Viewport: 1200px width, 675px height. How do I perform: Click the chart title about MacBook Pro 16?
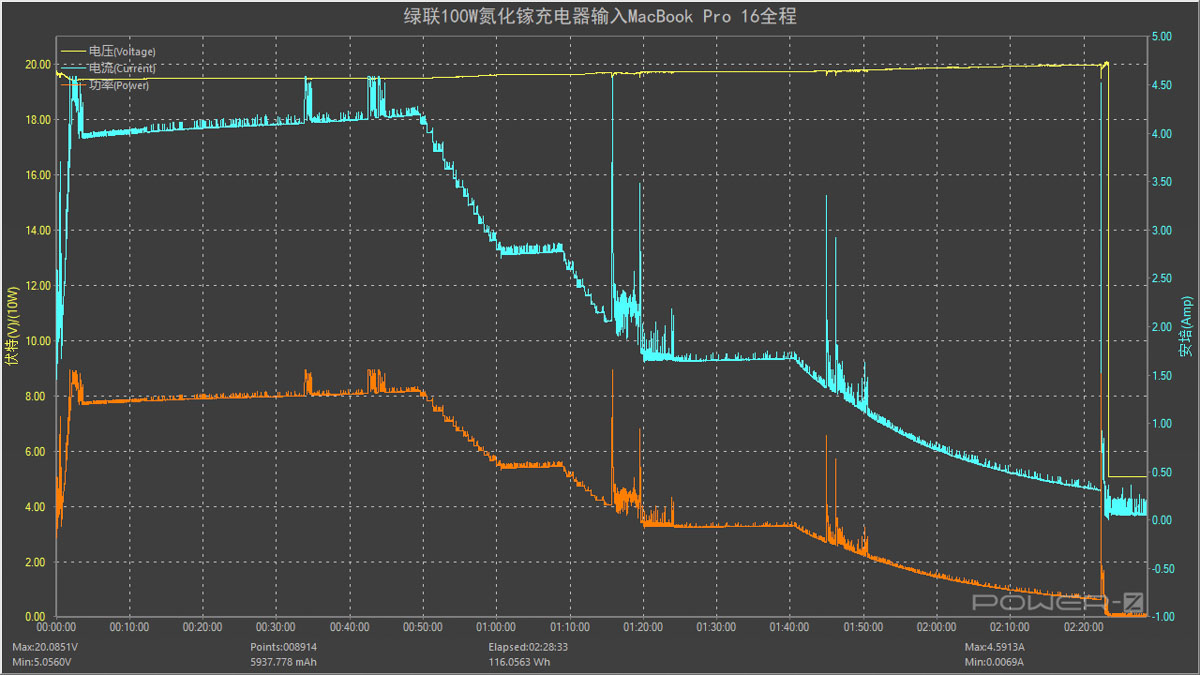[x=599, y=17]
